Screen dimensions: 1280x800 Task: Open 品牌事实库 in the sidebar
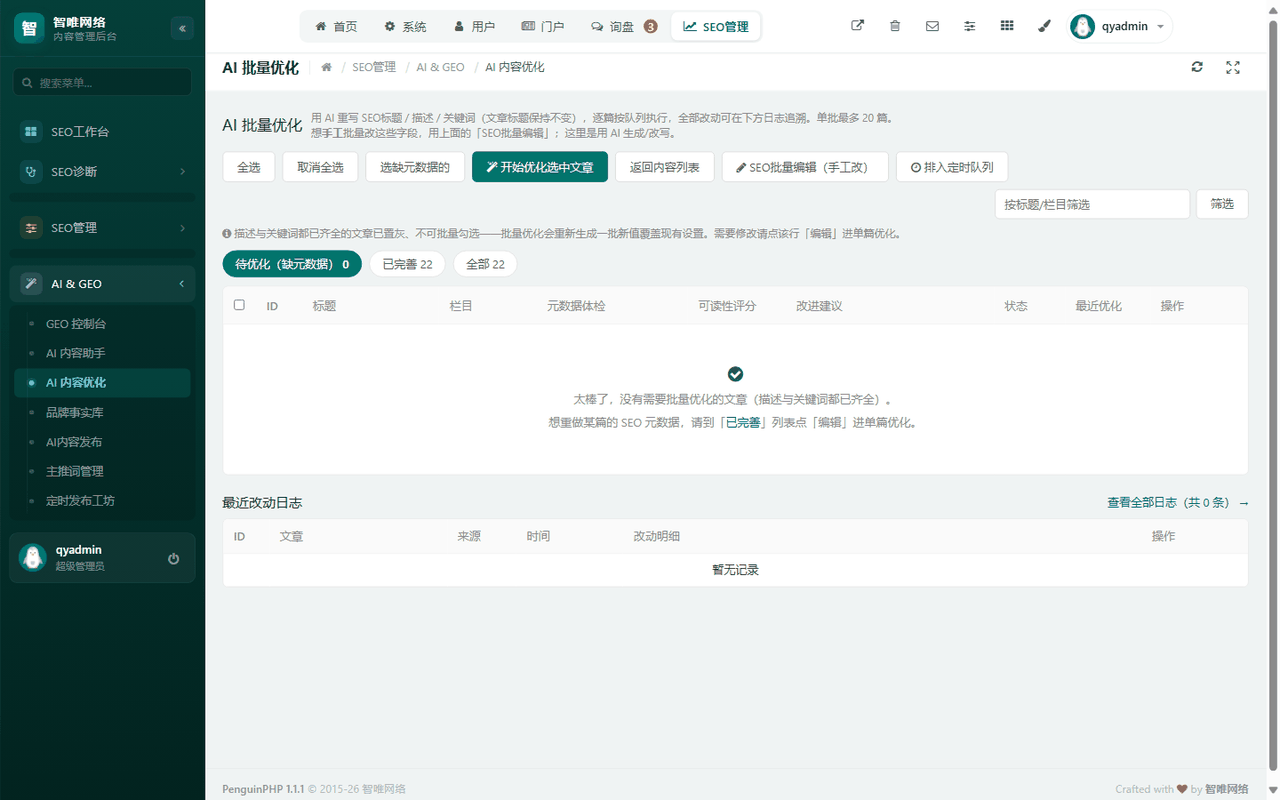point(102,412)
